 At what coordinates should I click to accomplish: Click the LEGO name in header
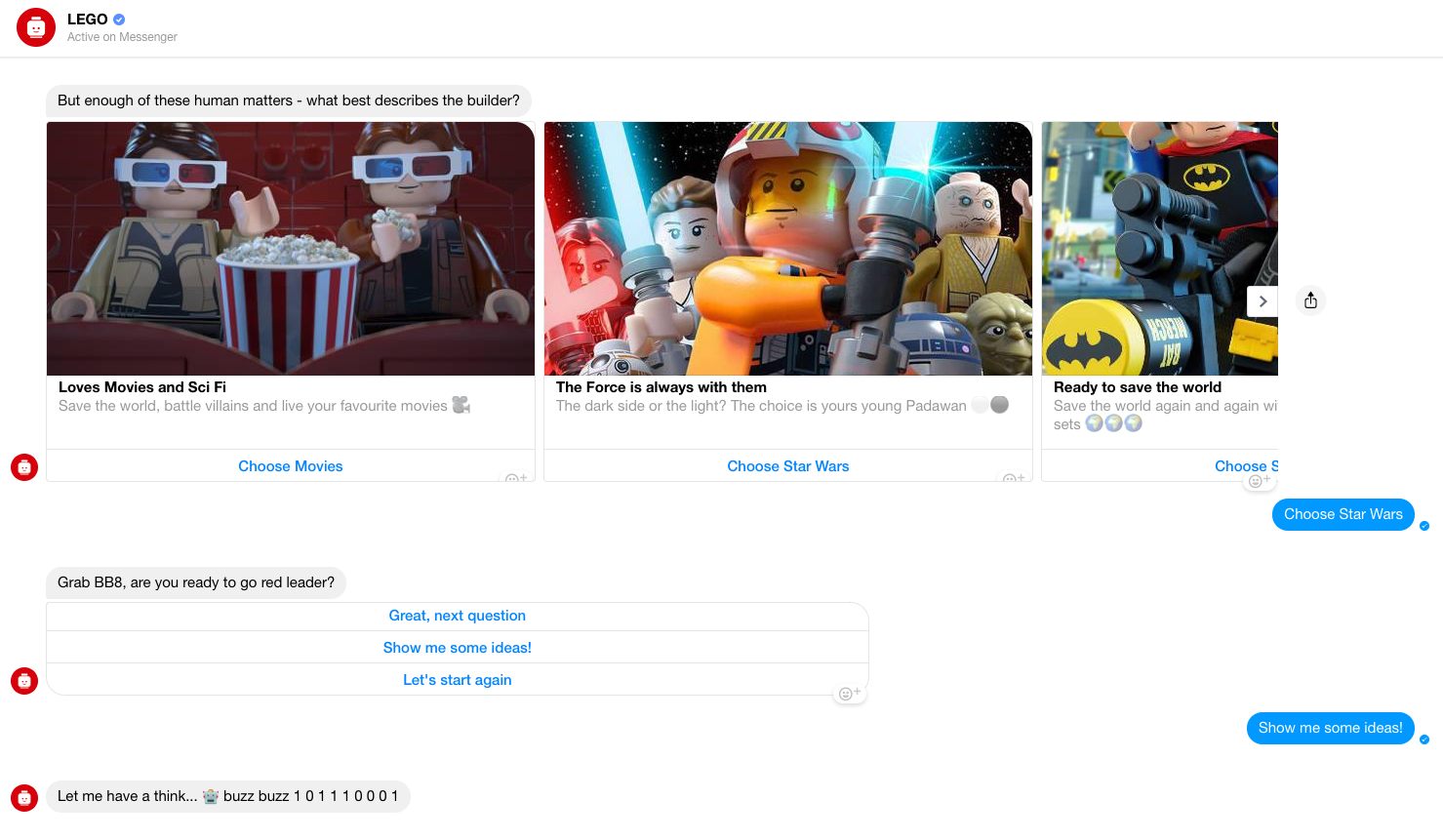88,20
